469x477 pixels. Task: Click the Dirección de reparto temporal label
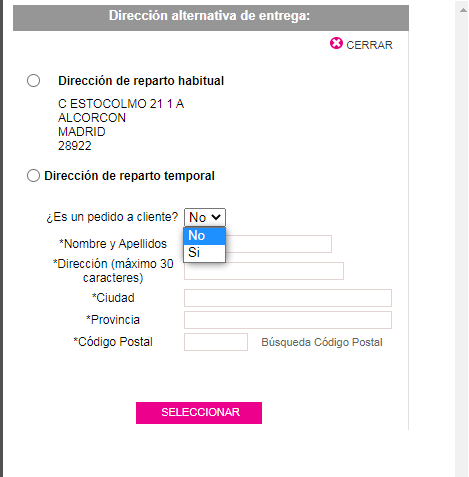129,176
